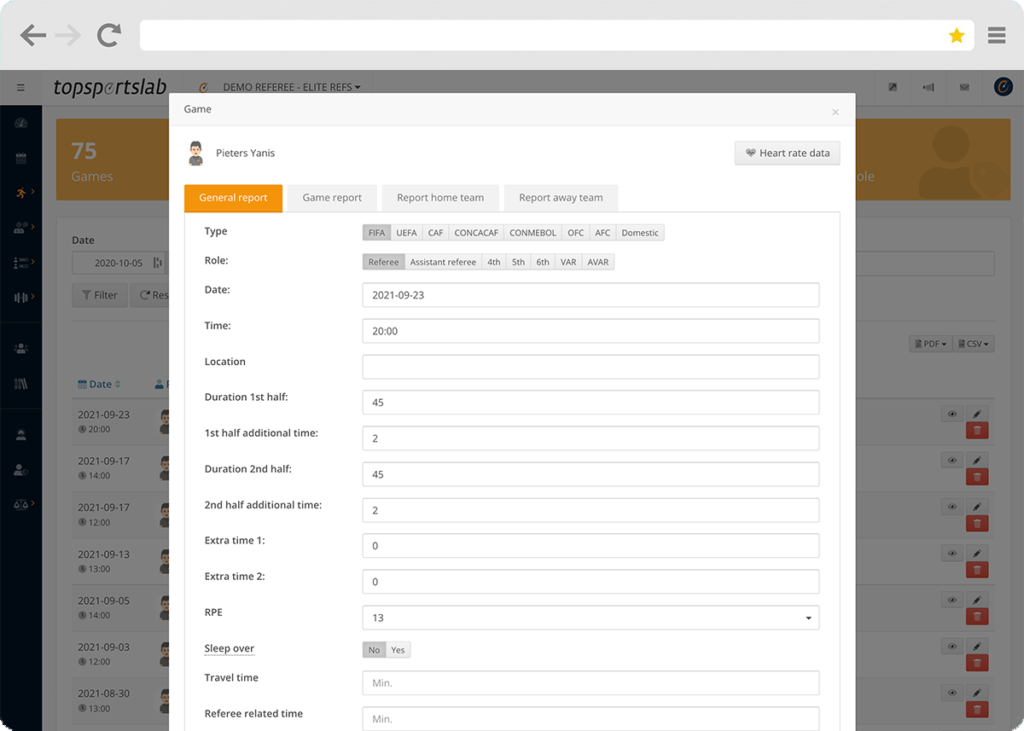1024x731 pixels.
Task: Select UEFA as the game Type
Action: tap(407, 232)
